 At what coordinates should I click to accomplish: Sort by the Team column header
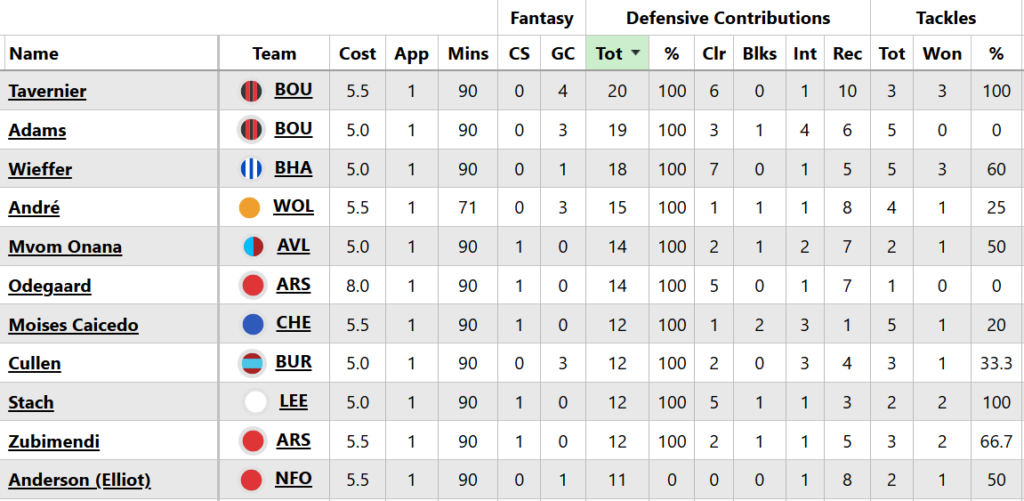tap(274, 54)
